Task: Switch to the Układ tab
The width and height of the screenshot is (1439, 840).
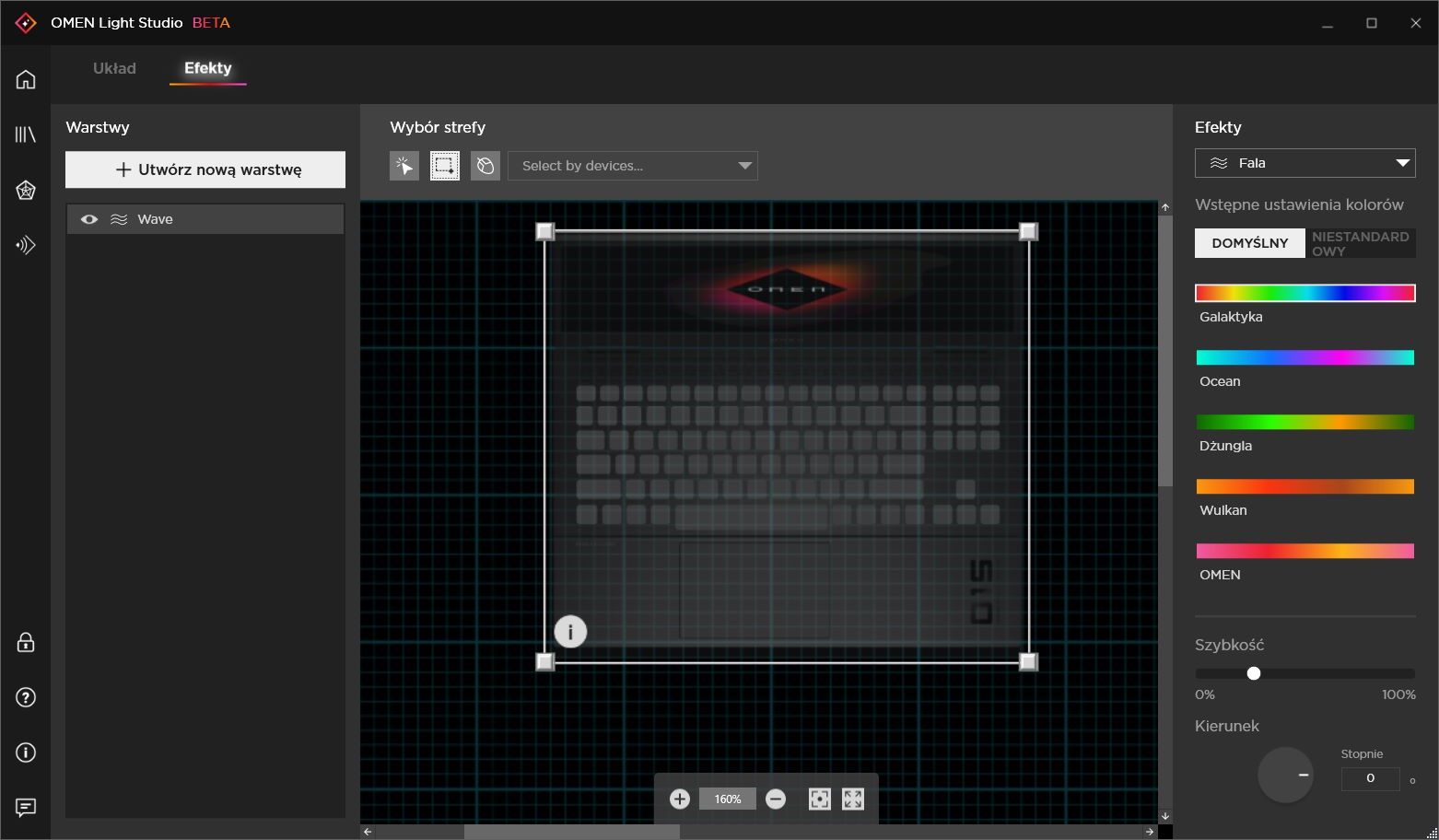Action: coord(114,68)
